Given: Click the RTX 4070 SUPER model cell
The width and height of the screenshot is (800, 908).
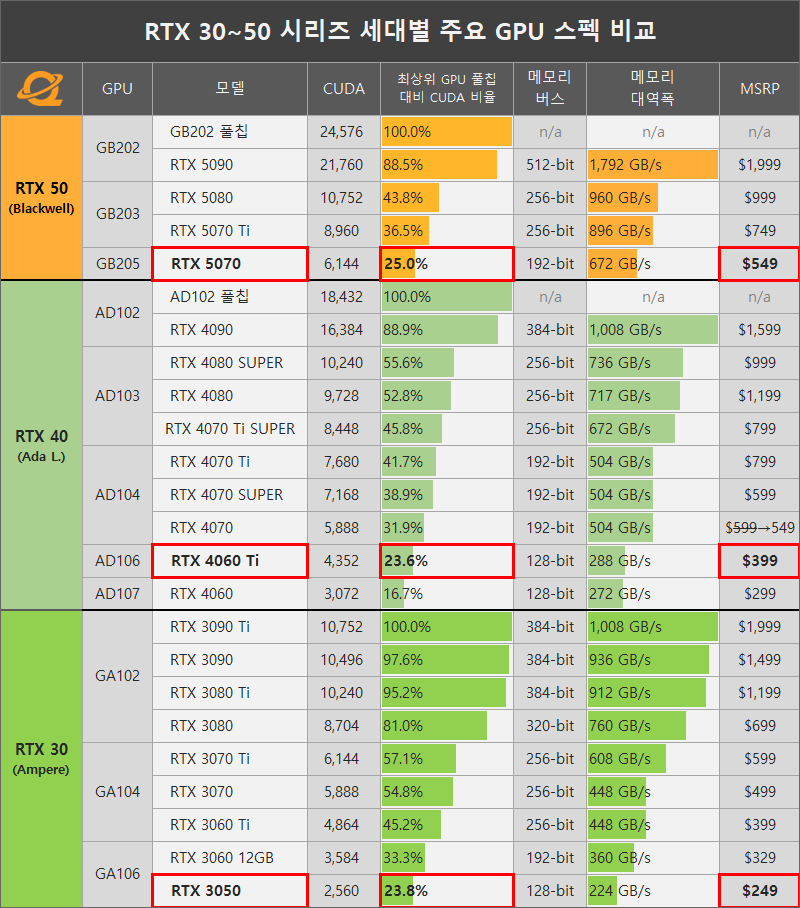Looking at the screenshot, I should coord(230,495).
